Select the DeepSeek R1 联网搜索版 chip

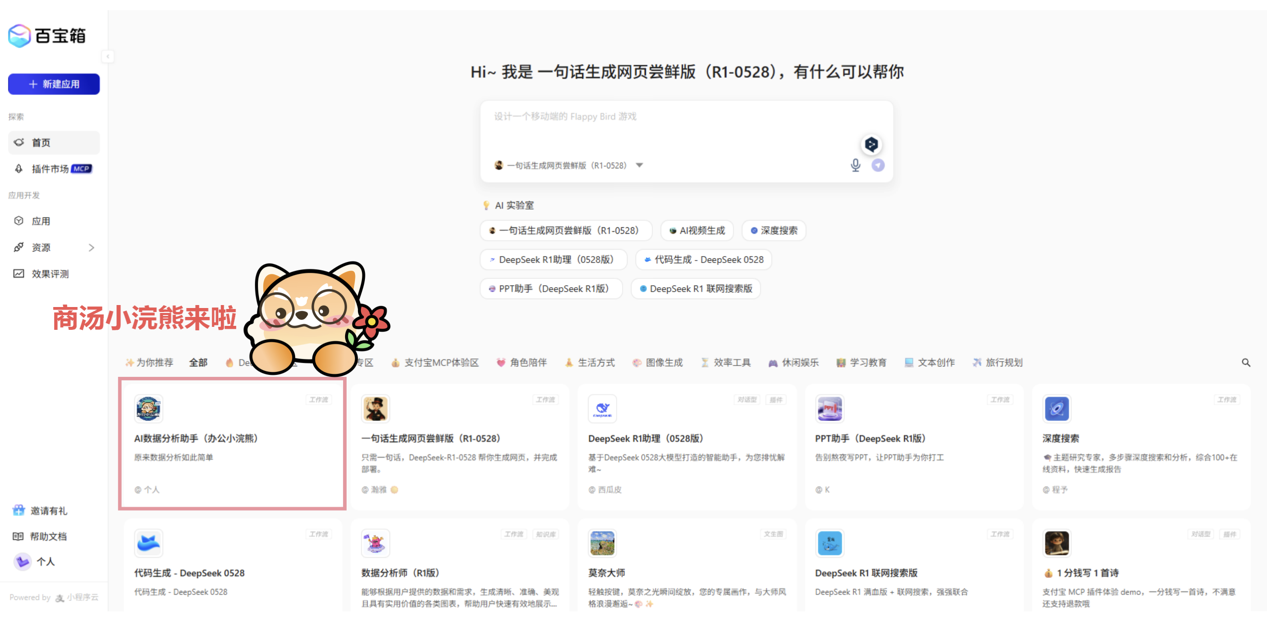click(695, 289)
